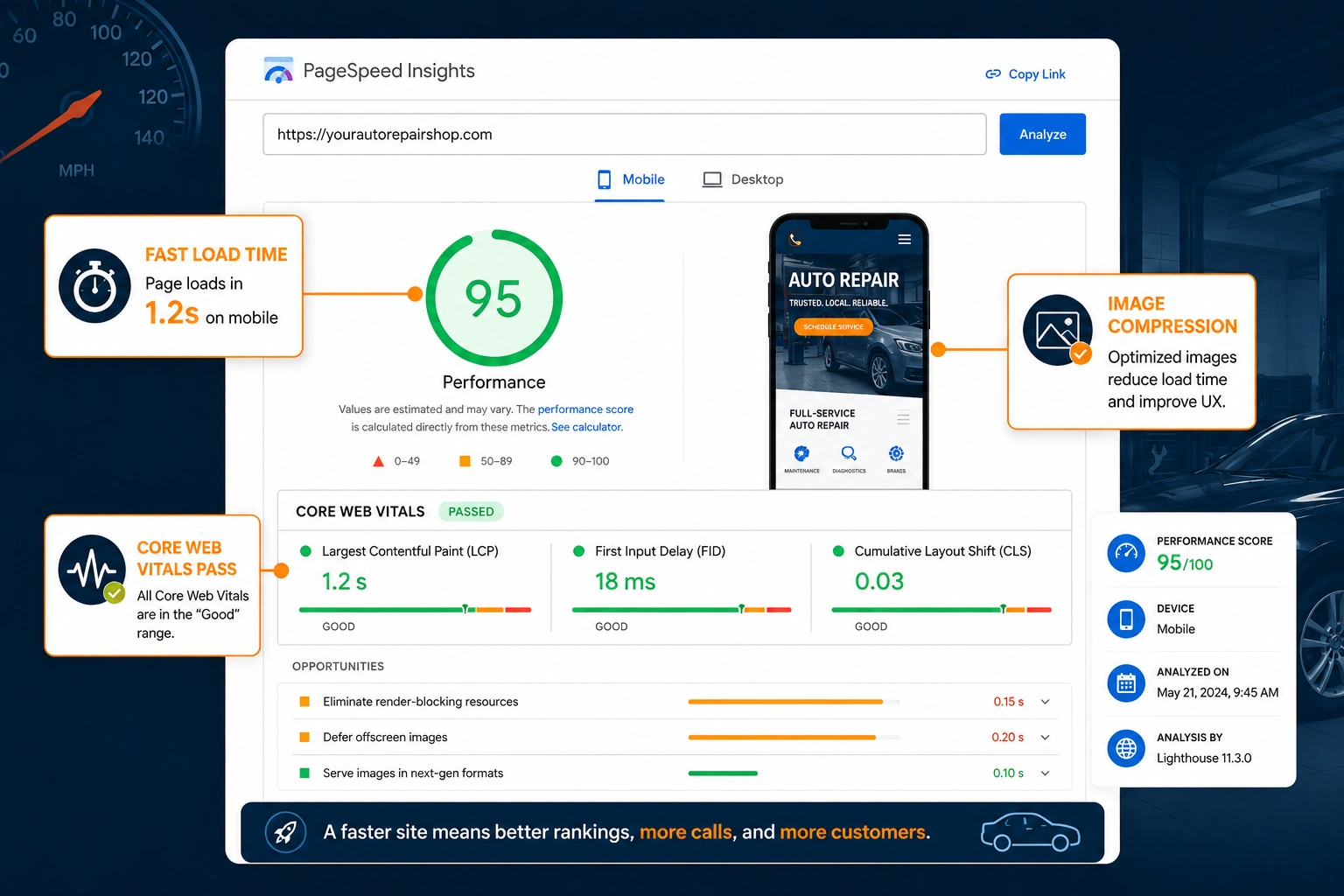Click the PageSpeed Insights logo icon
Screen dimensions: 1344x896
click(x=279, y=70)
